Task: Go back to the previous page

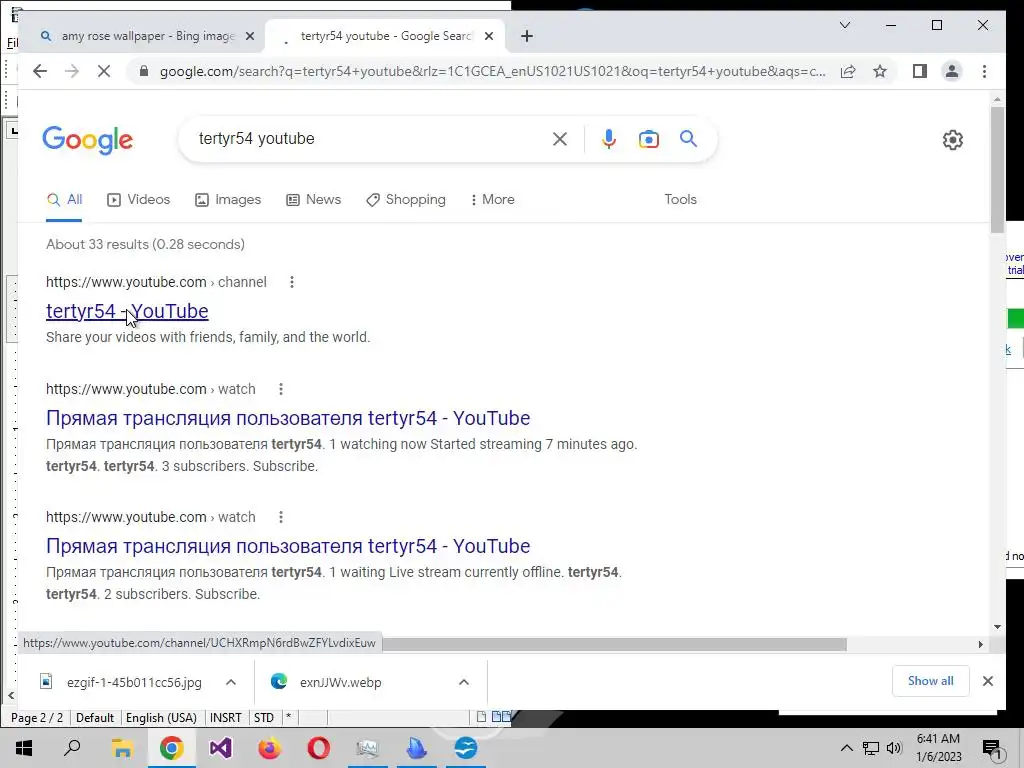Action: tap(40, 71)
